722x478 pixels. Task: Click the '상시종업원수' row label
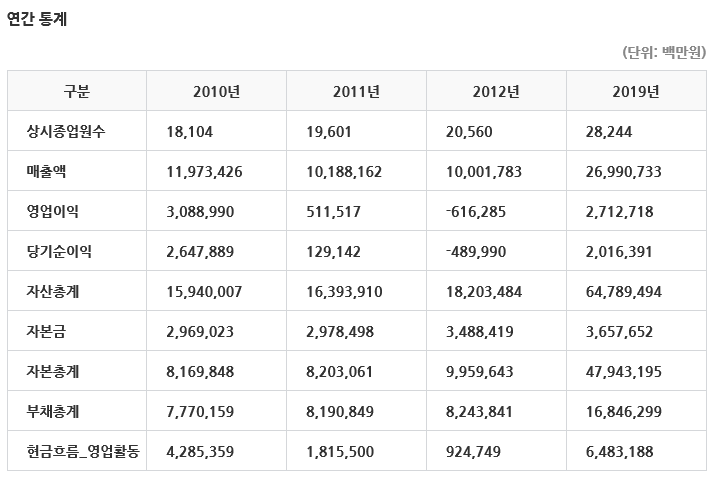point(66,131)
